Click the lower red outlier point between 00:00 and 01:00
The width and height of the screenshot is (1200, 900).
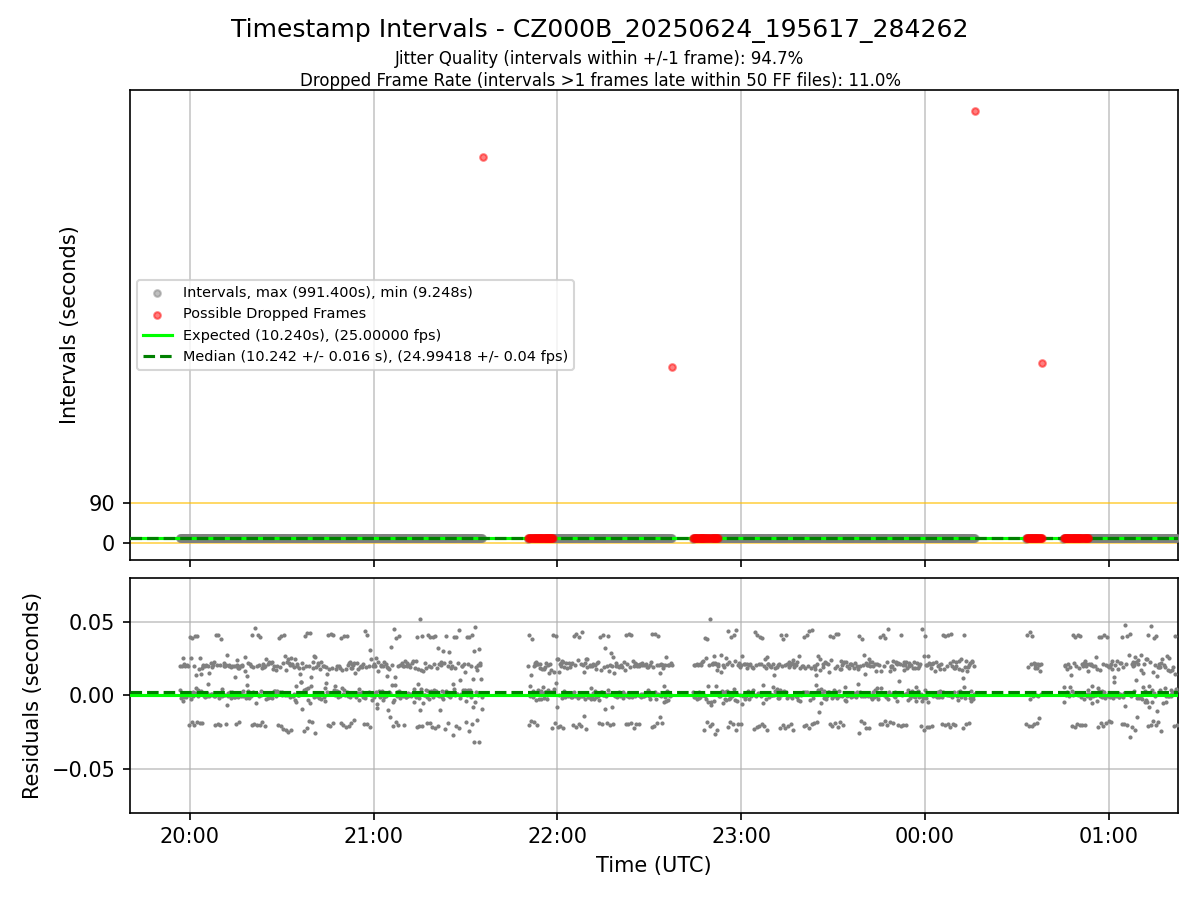click(x=1042, y=363)
